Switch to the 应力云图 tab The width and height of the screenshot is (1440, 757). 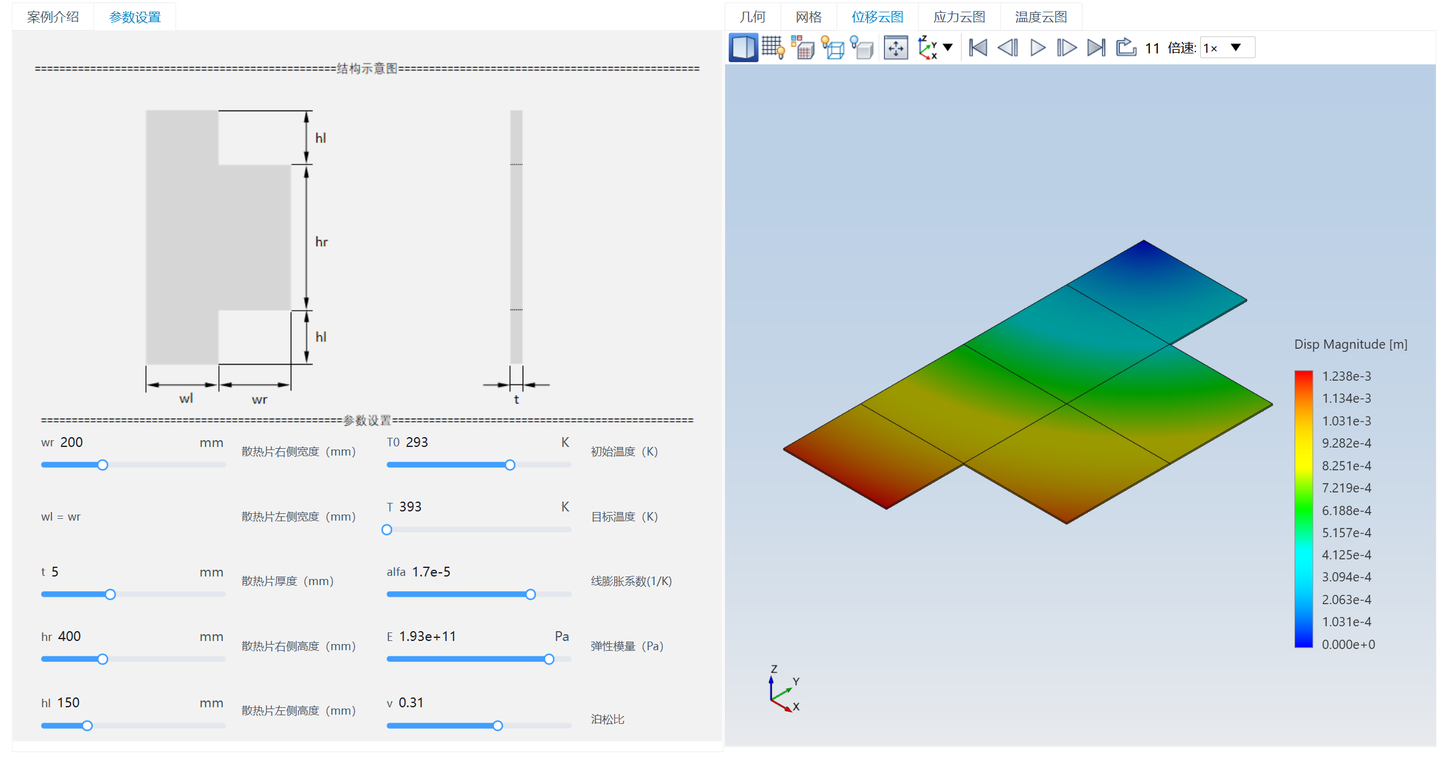click(959, 17)
